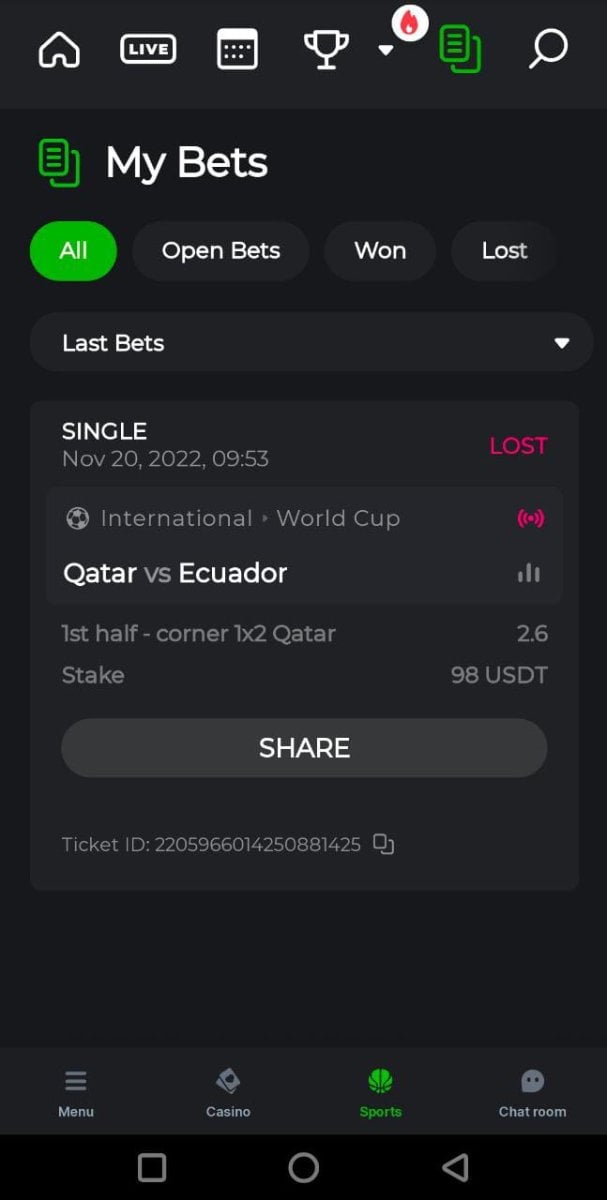Open the search magnifier icon
This screenshot has height=1200, width=607.
click(x=547, y=48)
